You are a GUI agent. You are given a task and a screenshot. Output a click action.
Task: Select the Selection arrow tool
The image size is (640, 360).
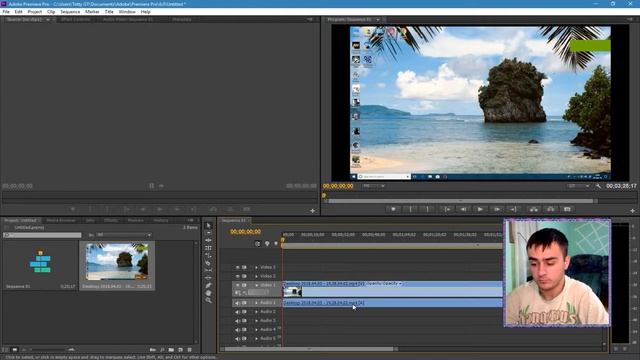click(x=208, y=225)
